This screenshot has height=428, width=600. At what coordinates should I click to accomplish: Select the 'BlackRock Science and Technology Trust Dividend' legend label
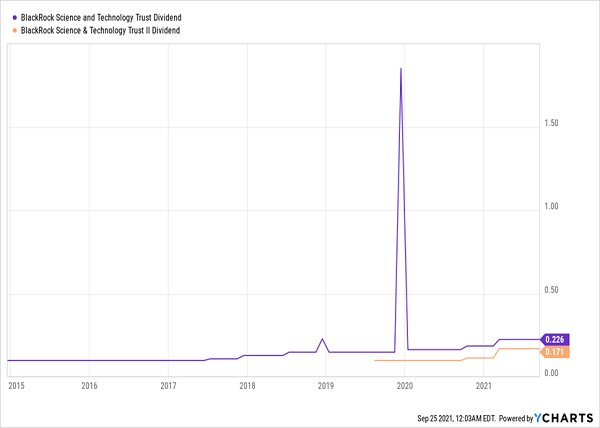pos(101,18)
